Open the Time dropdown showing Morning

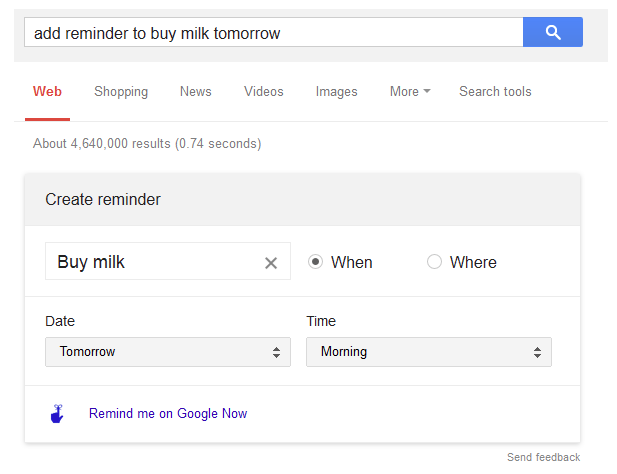click(x=428, y=352)
